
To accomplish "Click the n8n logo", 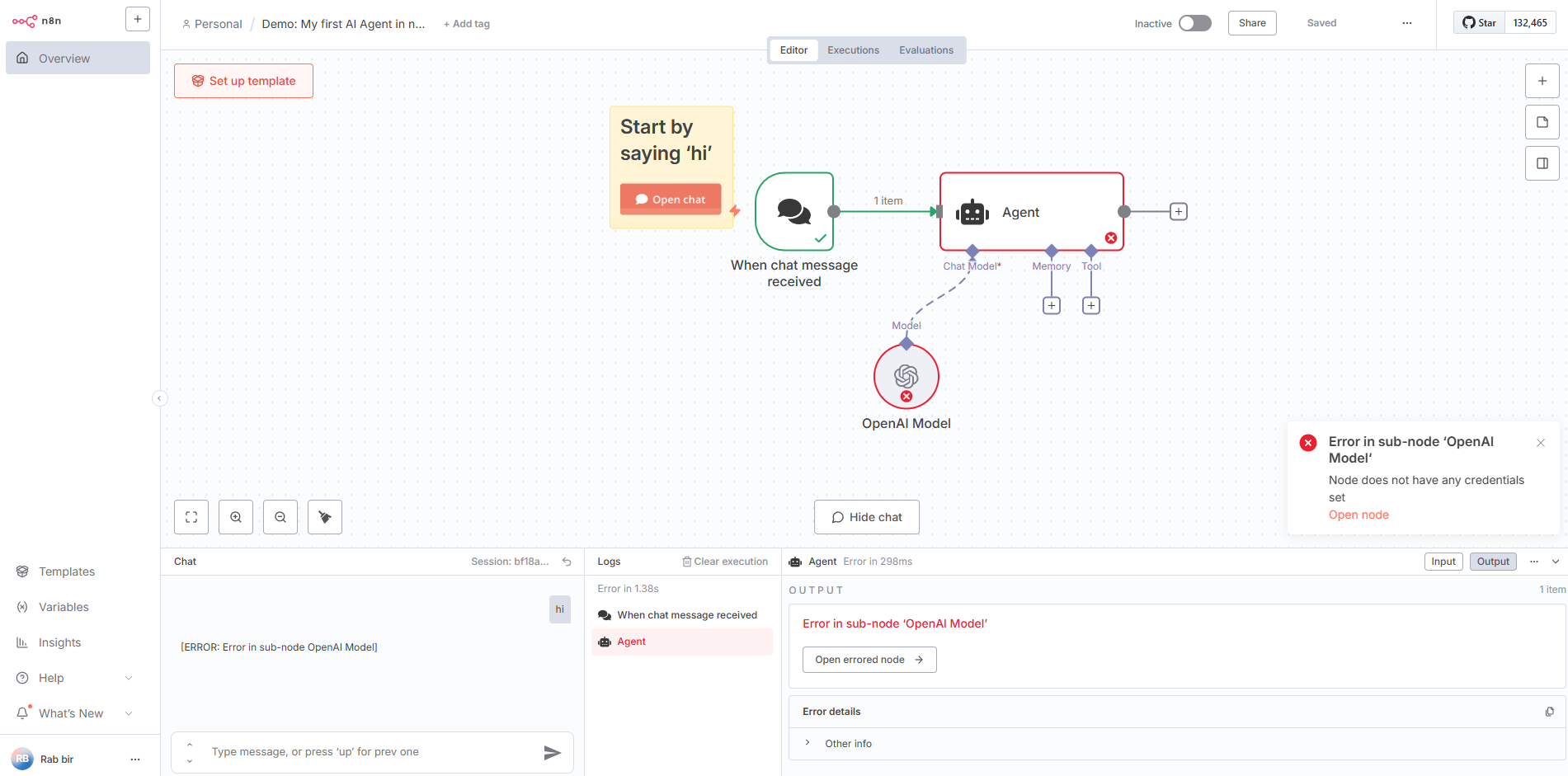I will click(x=36, y=21).
